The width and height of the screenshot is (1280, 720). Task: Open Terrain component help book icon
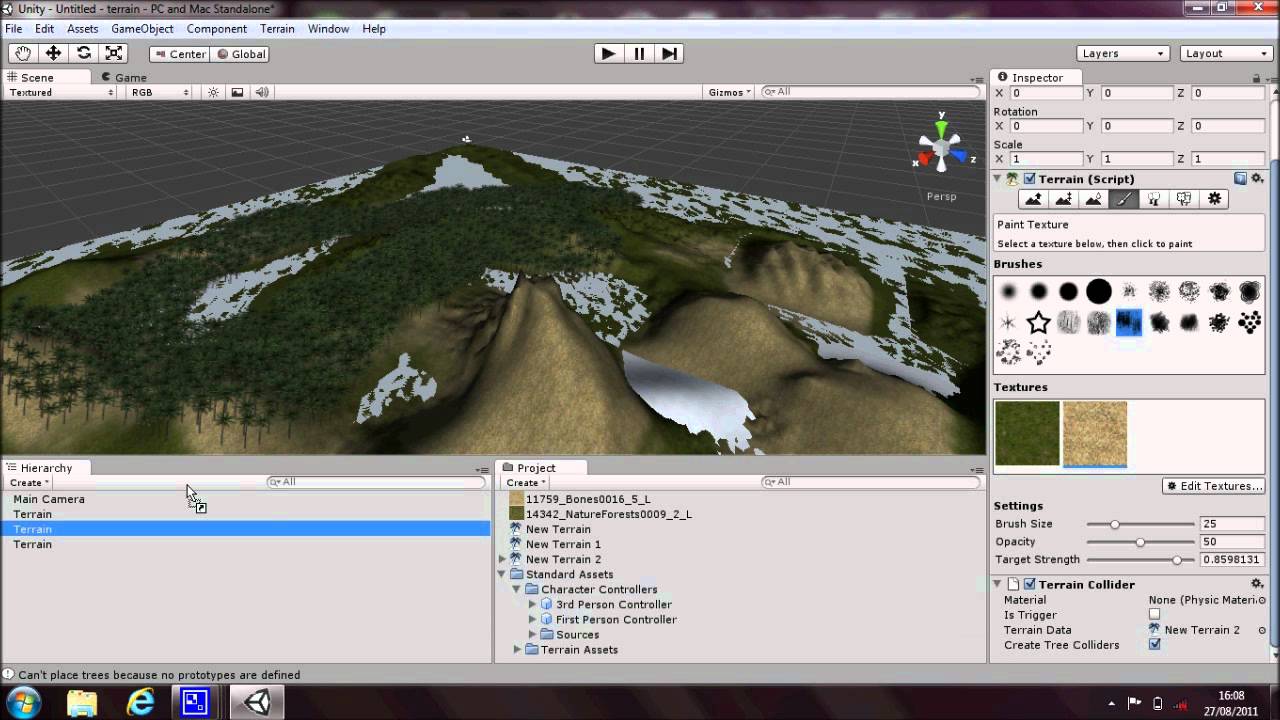point(1240,179)
